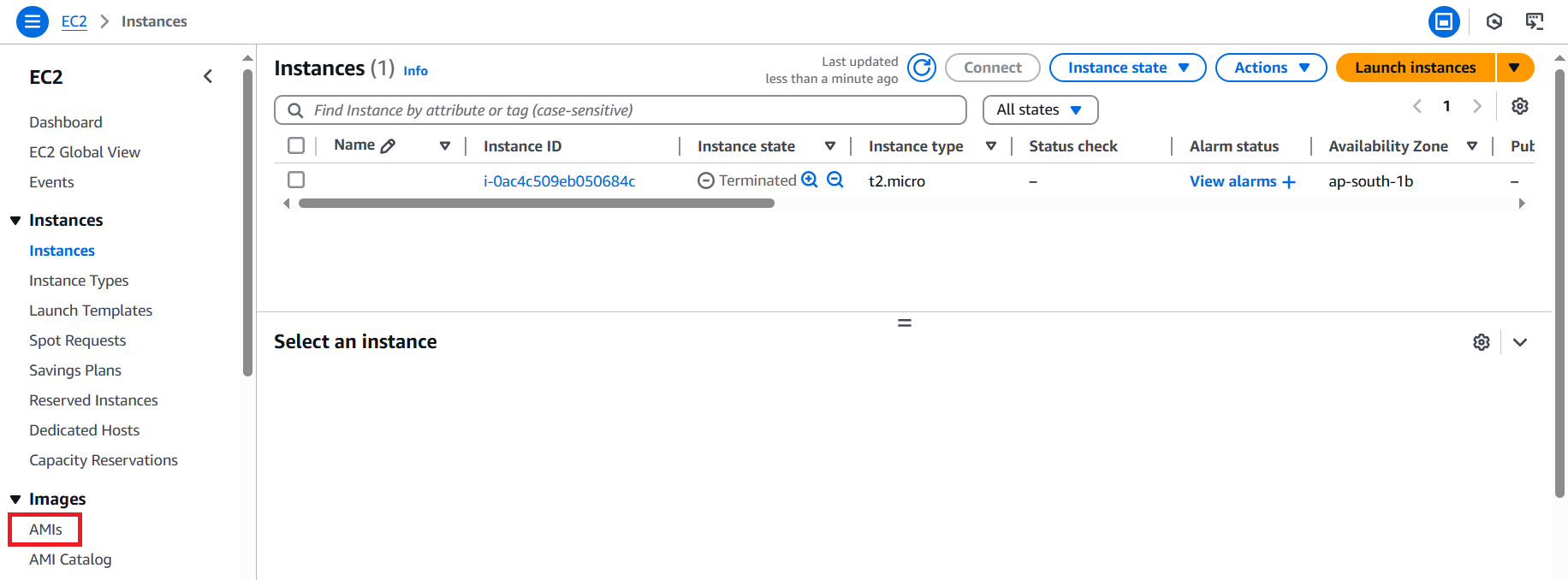The width and height of the screenshot is (1568, 580).
Task: Click the main page vertical scrollbar
Action: tap(1559, 282)
